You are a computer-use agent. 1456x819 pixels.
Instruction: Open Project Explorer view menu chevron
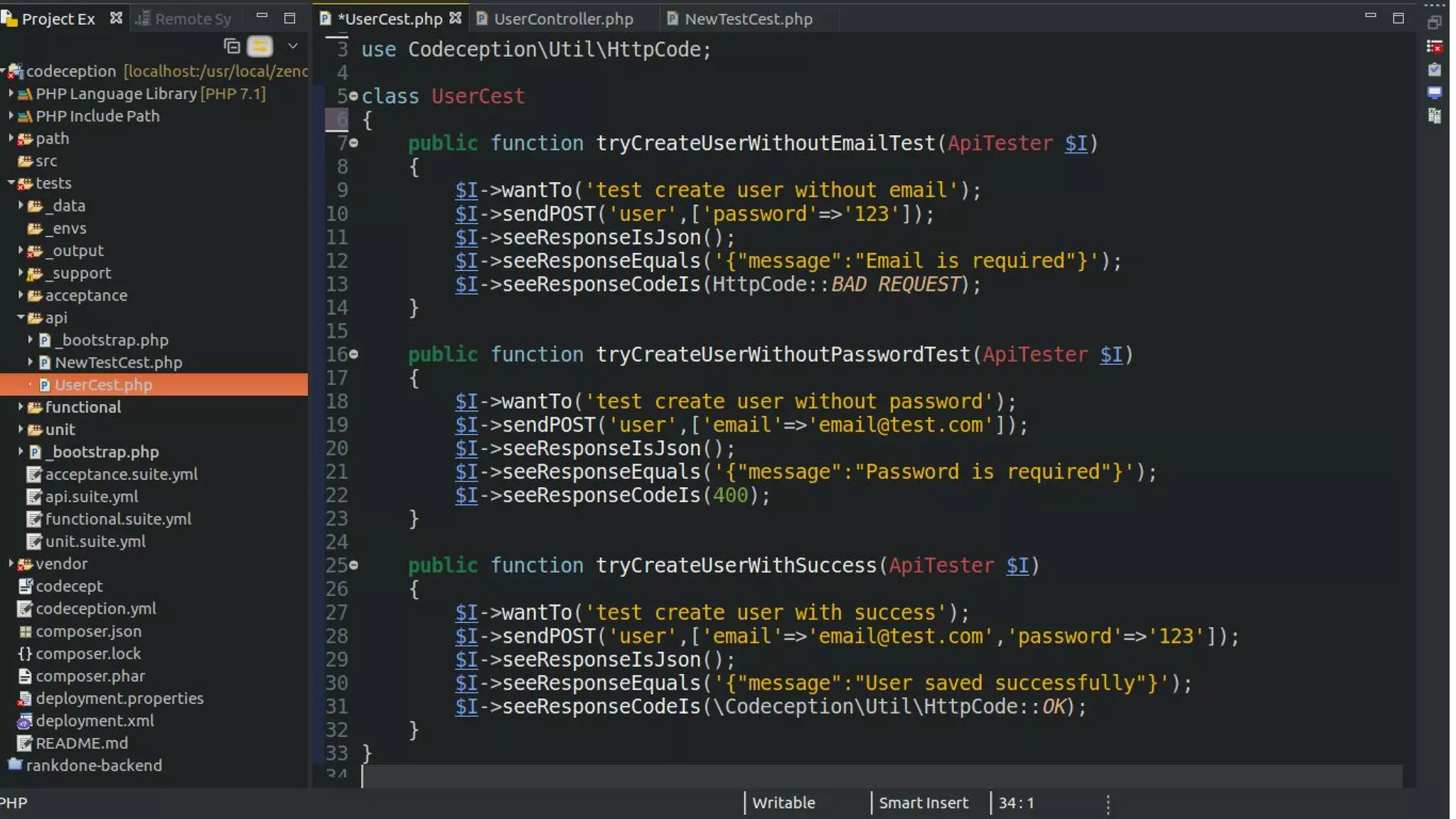coord(292,46)
